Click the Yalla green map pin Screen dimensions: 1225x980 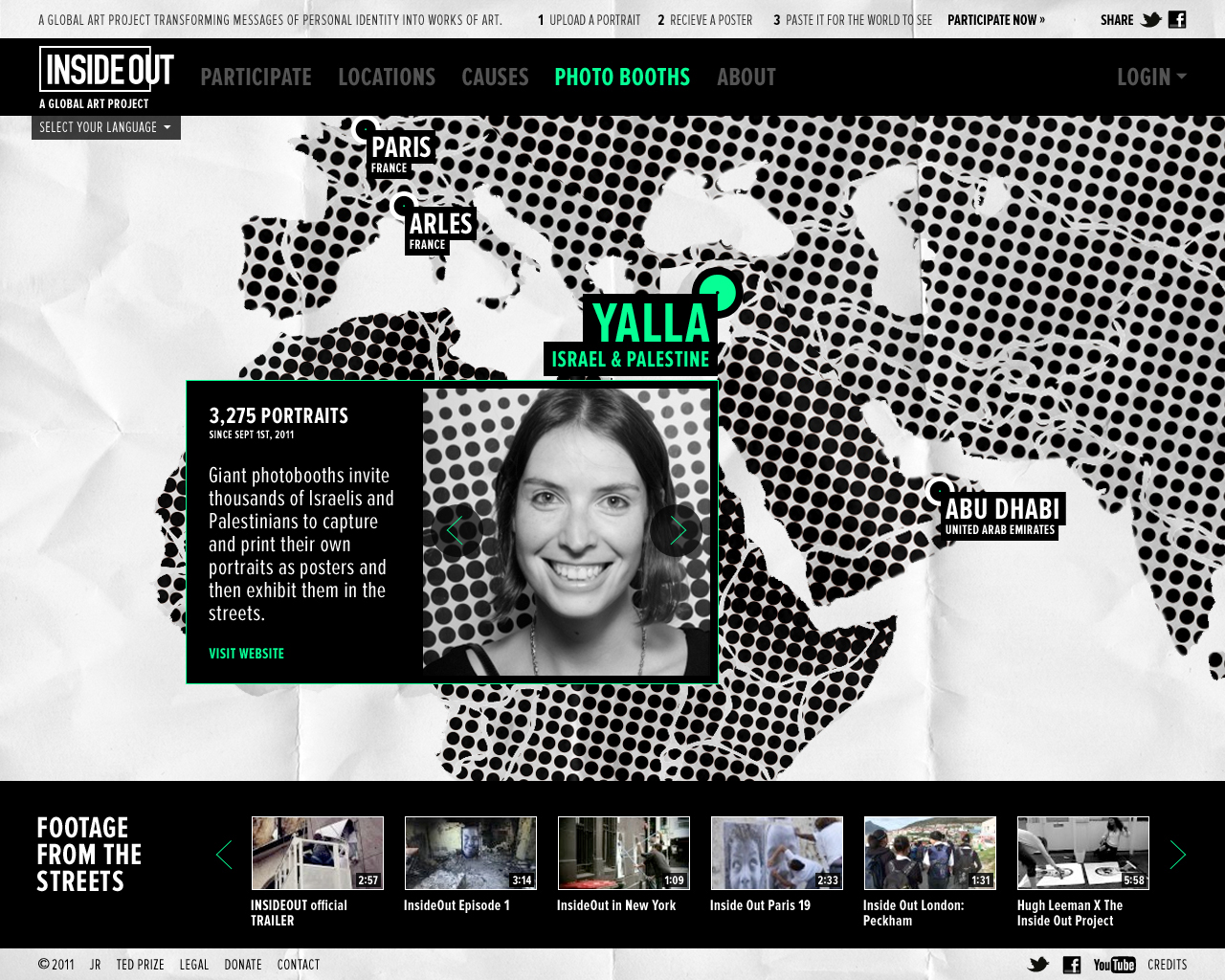tap(718, 292)
